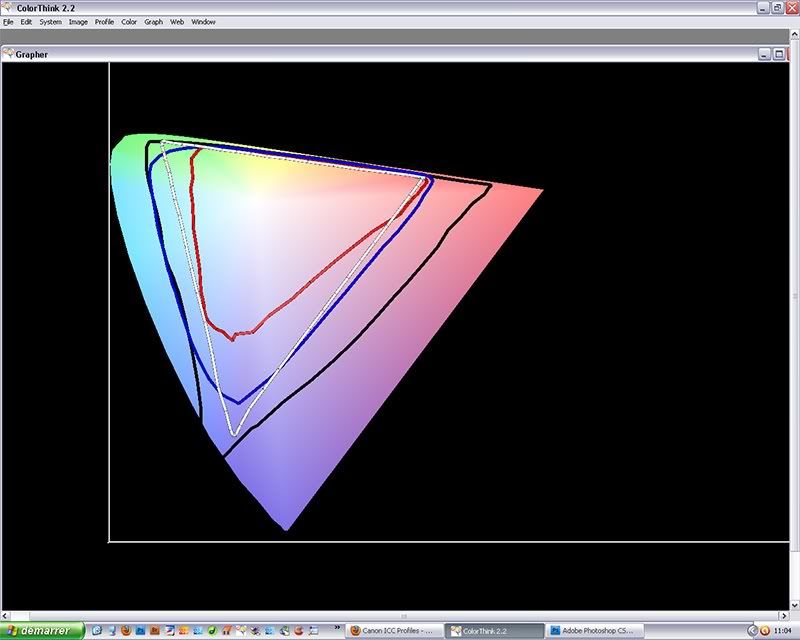Open the Image menu

(78, 22)
